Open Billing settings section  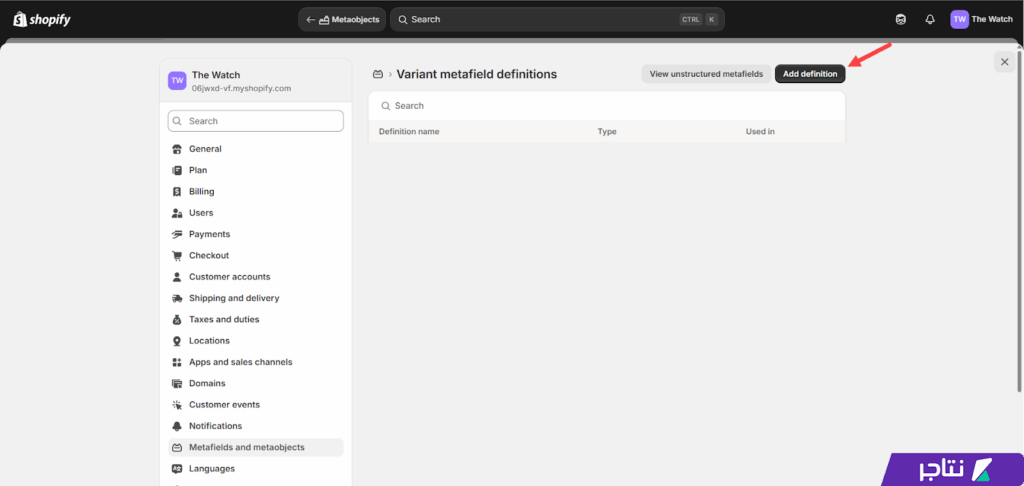point(201,191)
